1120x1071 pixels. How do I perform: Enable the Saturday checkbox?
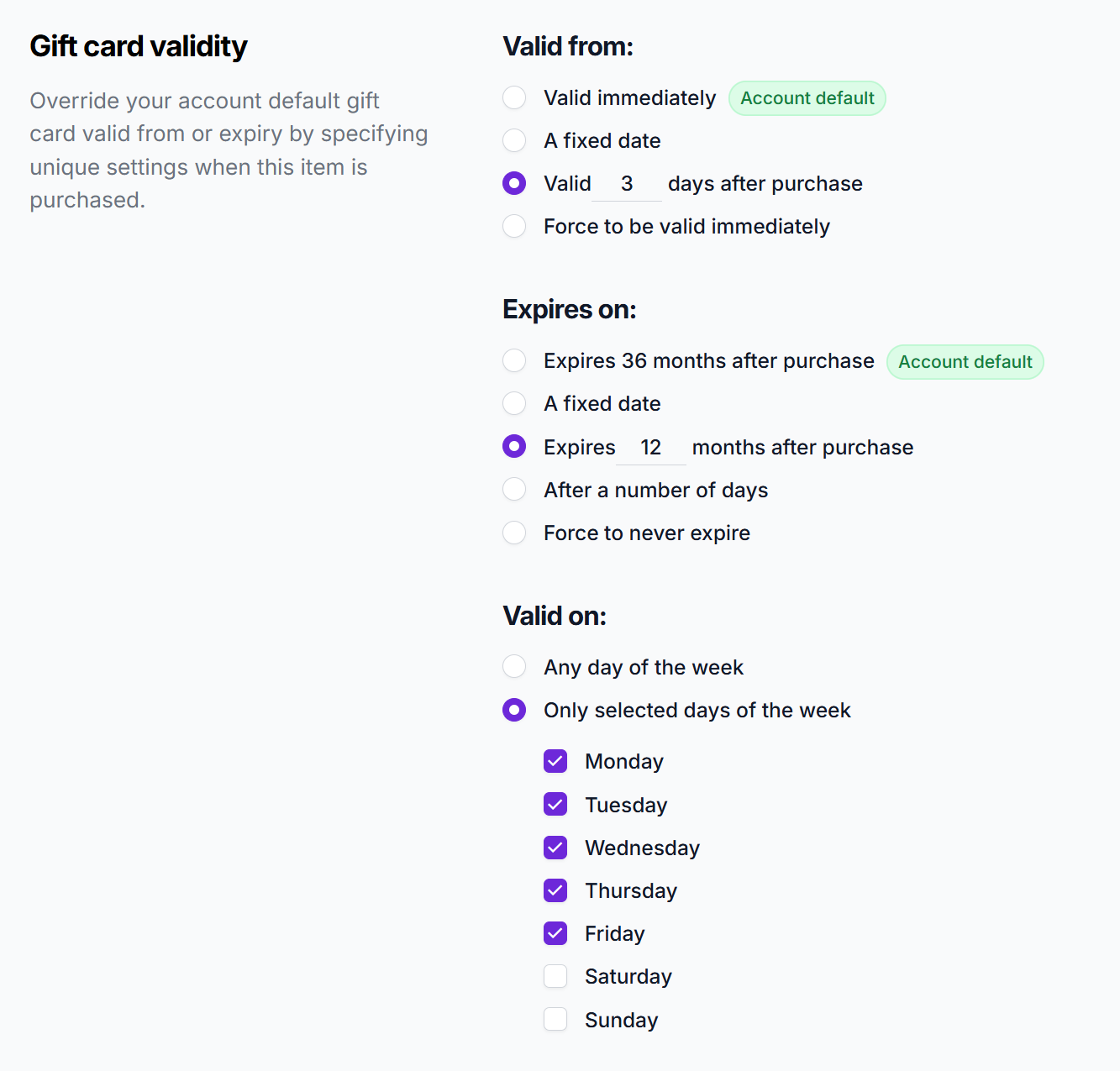click(x=555, y=976)
